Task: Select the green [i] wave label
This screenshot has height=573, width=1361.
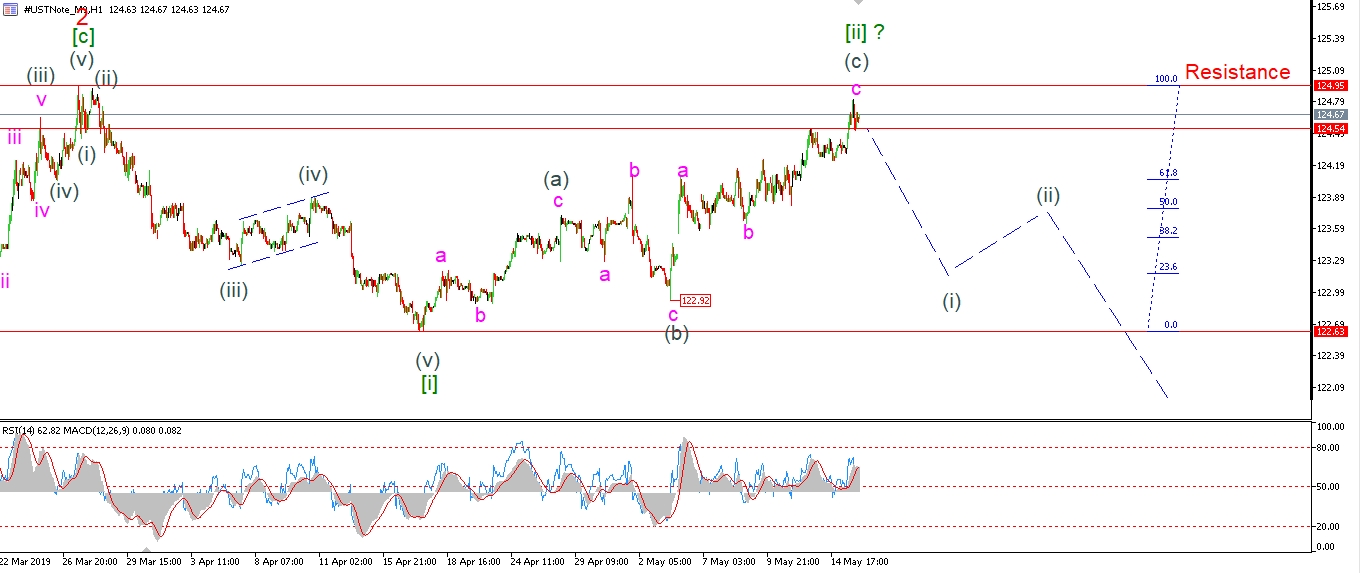Action: point(429,382)
